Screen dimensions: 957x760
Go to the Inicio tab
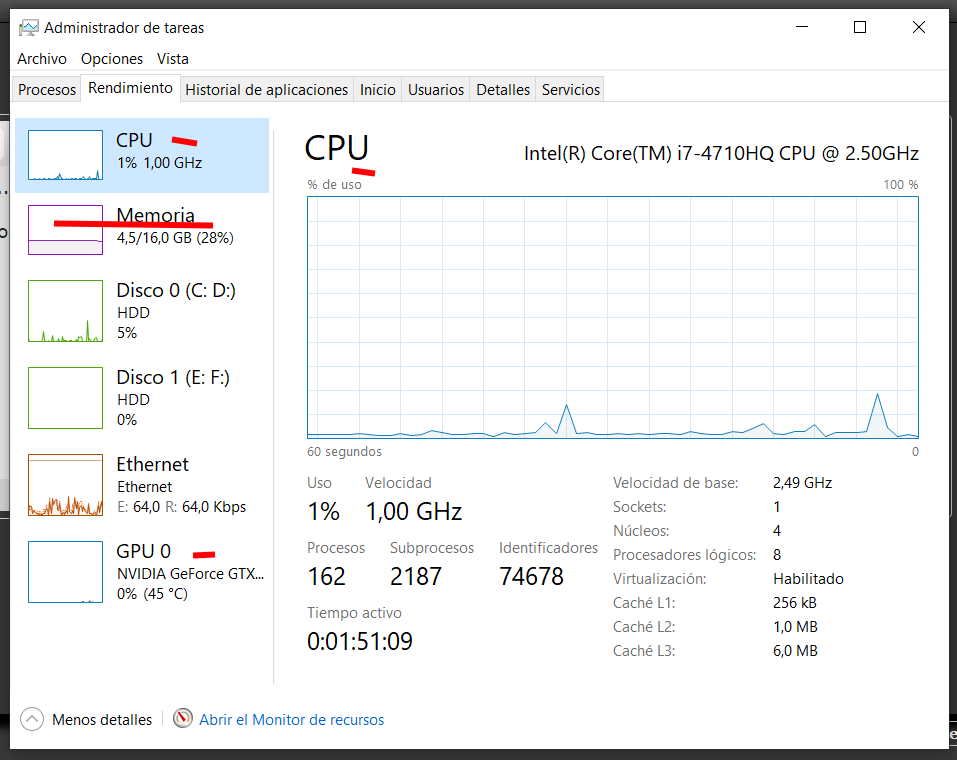pyautogui.click(x=378, y=90)
